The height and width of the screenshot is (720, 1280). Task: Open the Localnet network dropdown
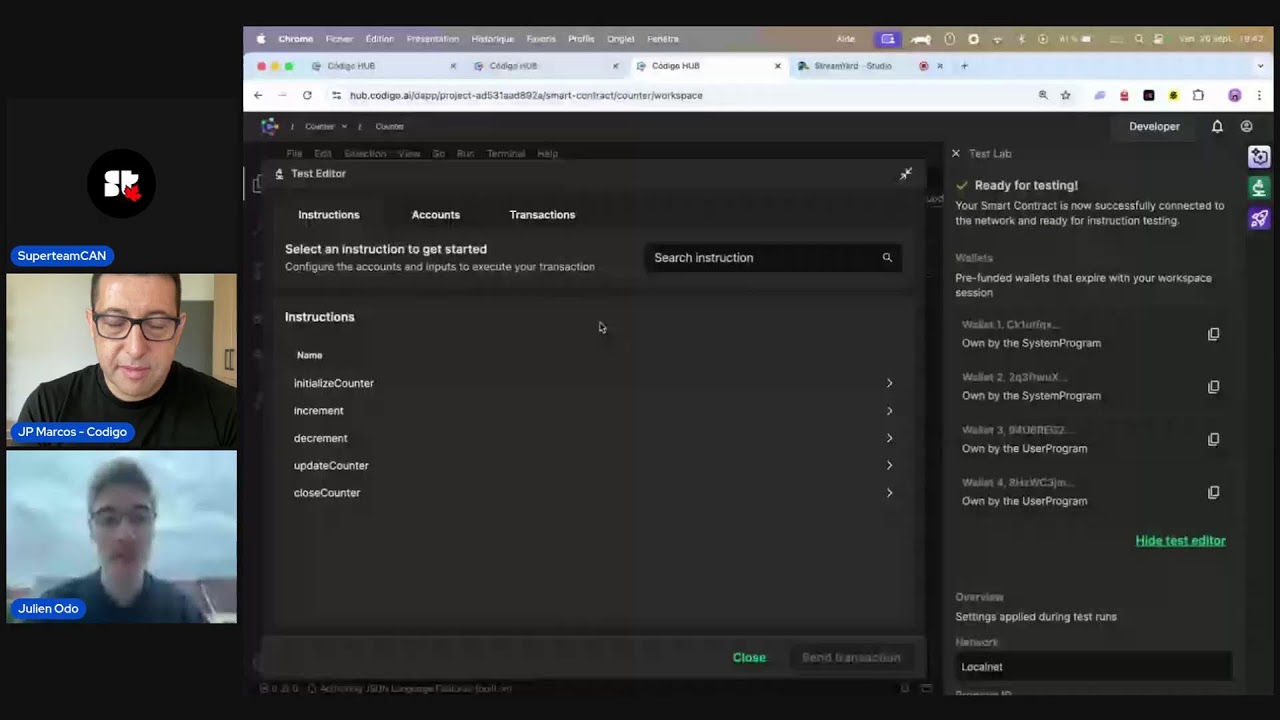coord(1093,667)
